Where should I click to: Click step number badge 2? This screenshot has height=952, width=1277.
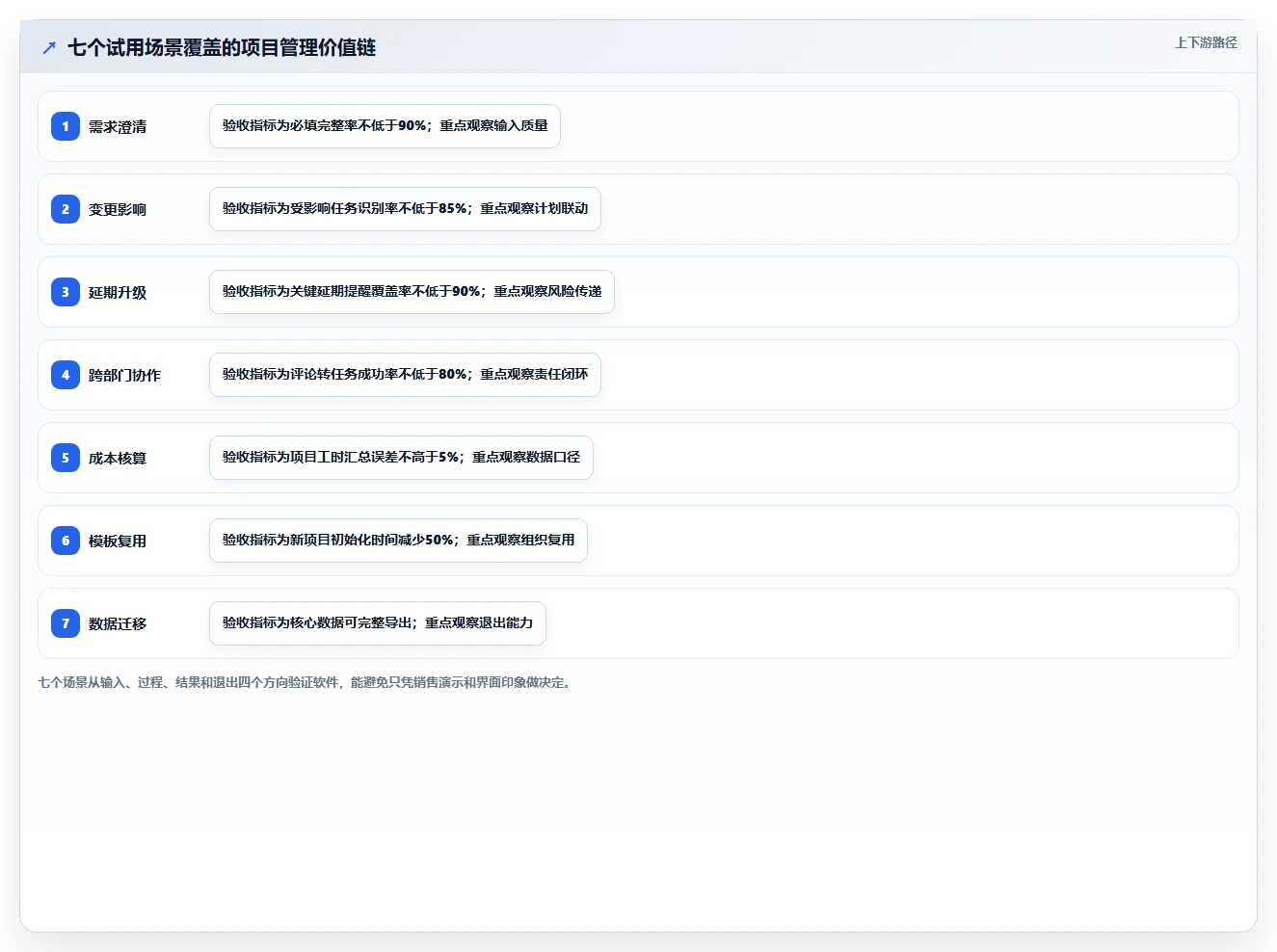tap(66, 209)
